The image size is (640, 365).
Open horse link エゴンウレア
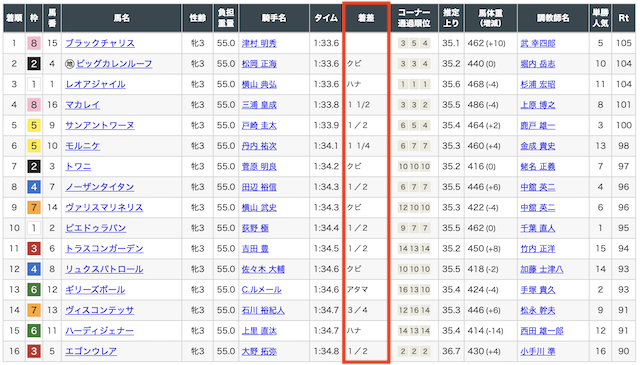(91, 351)
